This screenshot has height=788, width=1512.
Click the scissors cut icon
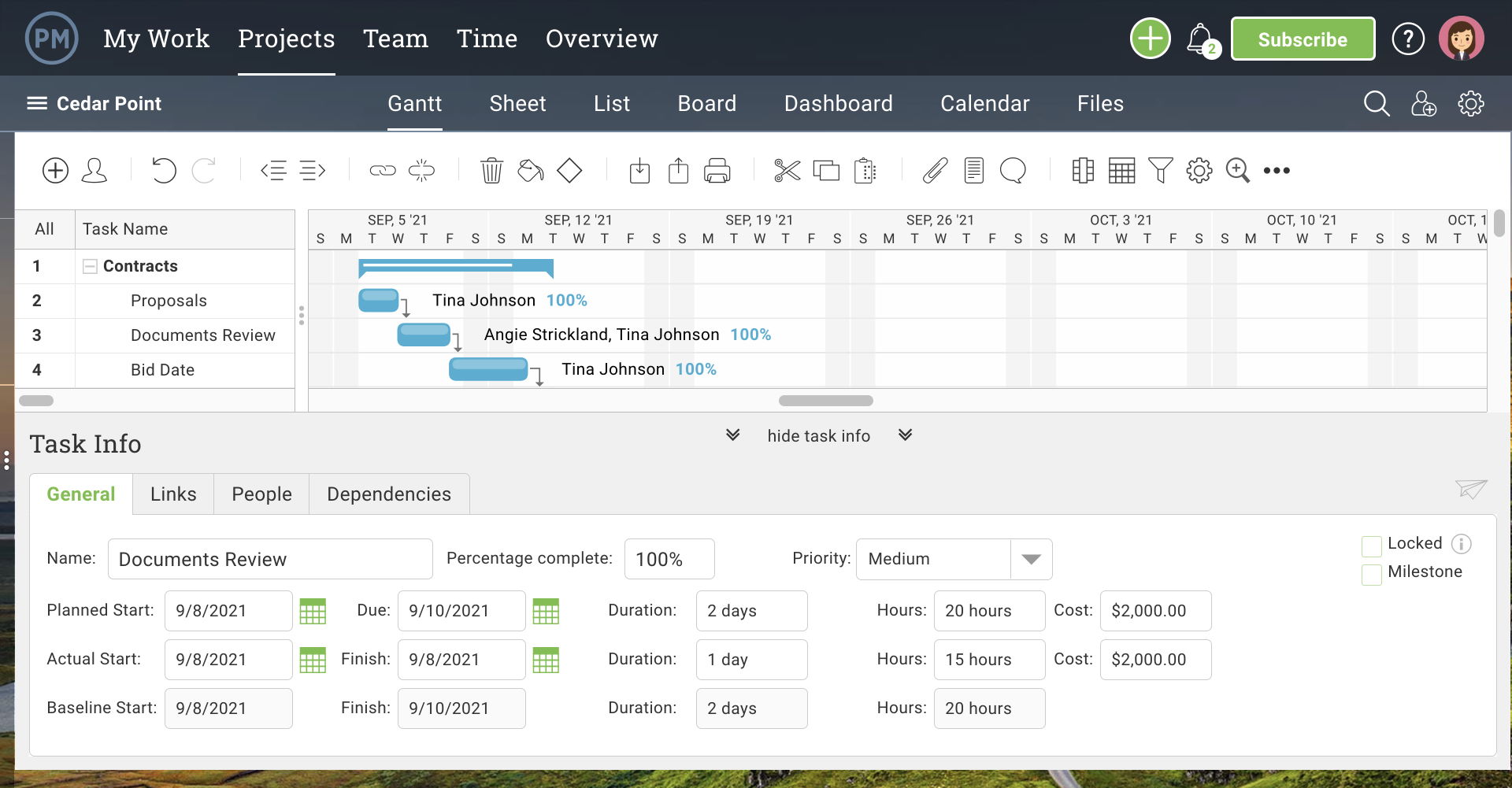tap(787, 171)
